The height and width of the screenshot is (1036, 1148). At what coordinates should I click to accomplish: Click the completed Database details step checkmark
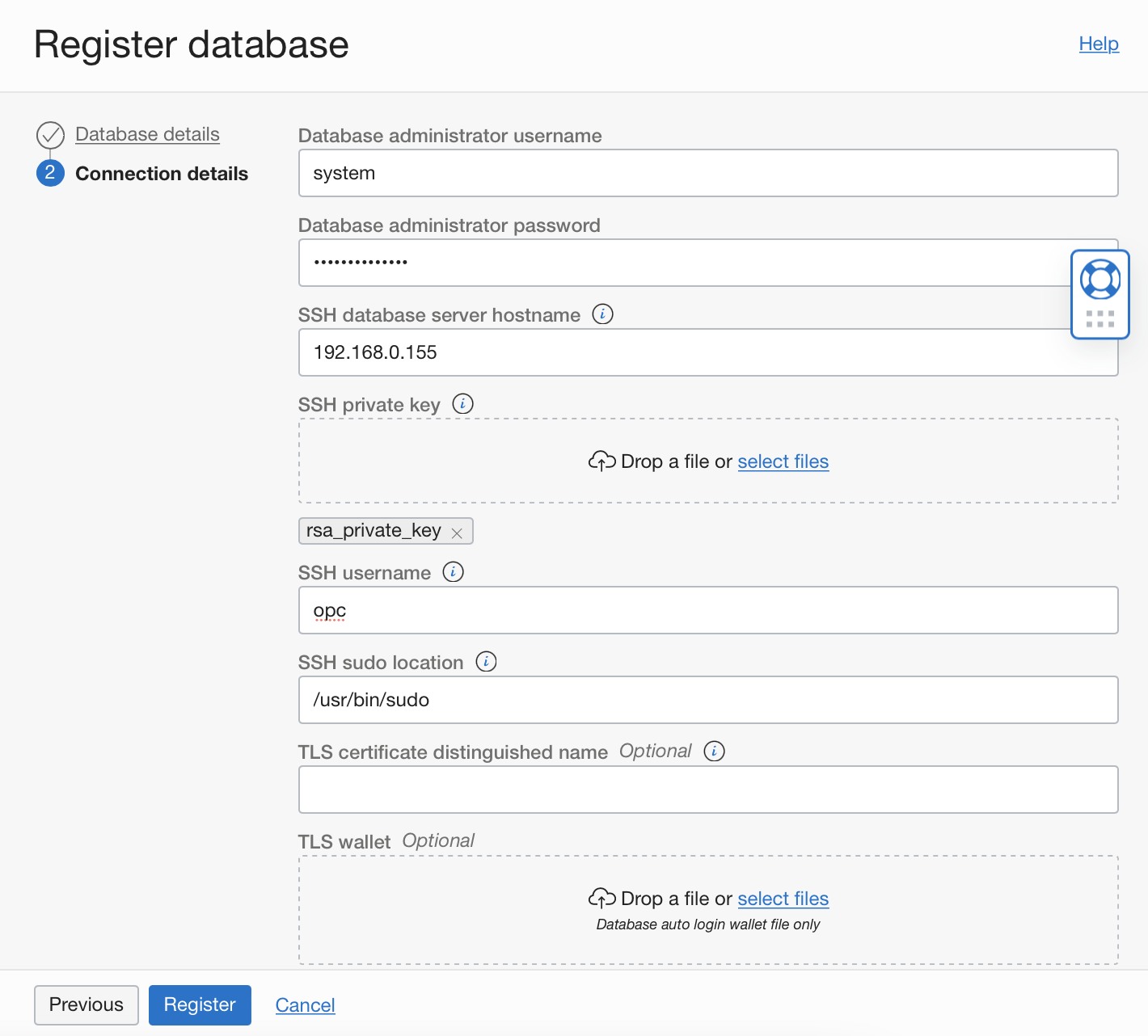(x=50, y=135)
